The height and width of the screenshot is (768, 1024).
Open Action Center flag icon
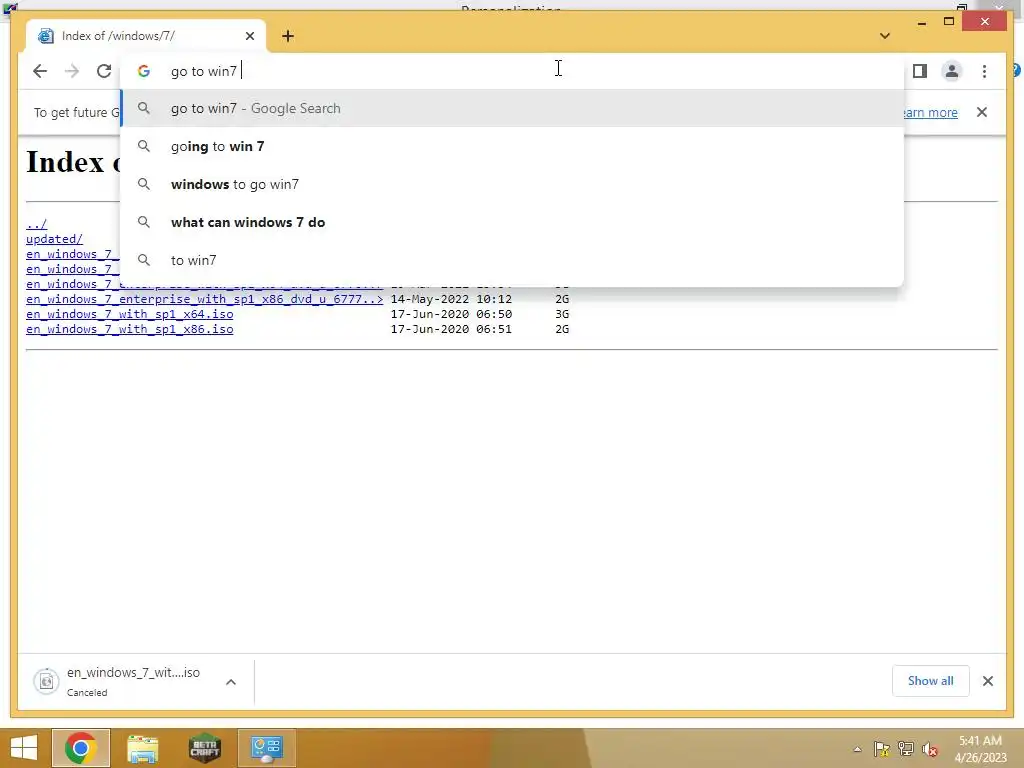pyautogui.click(x=881, y=749)
